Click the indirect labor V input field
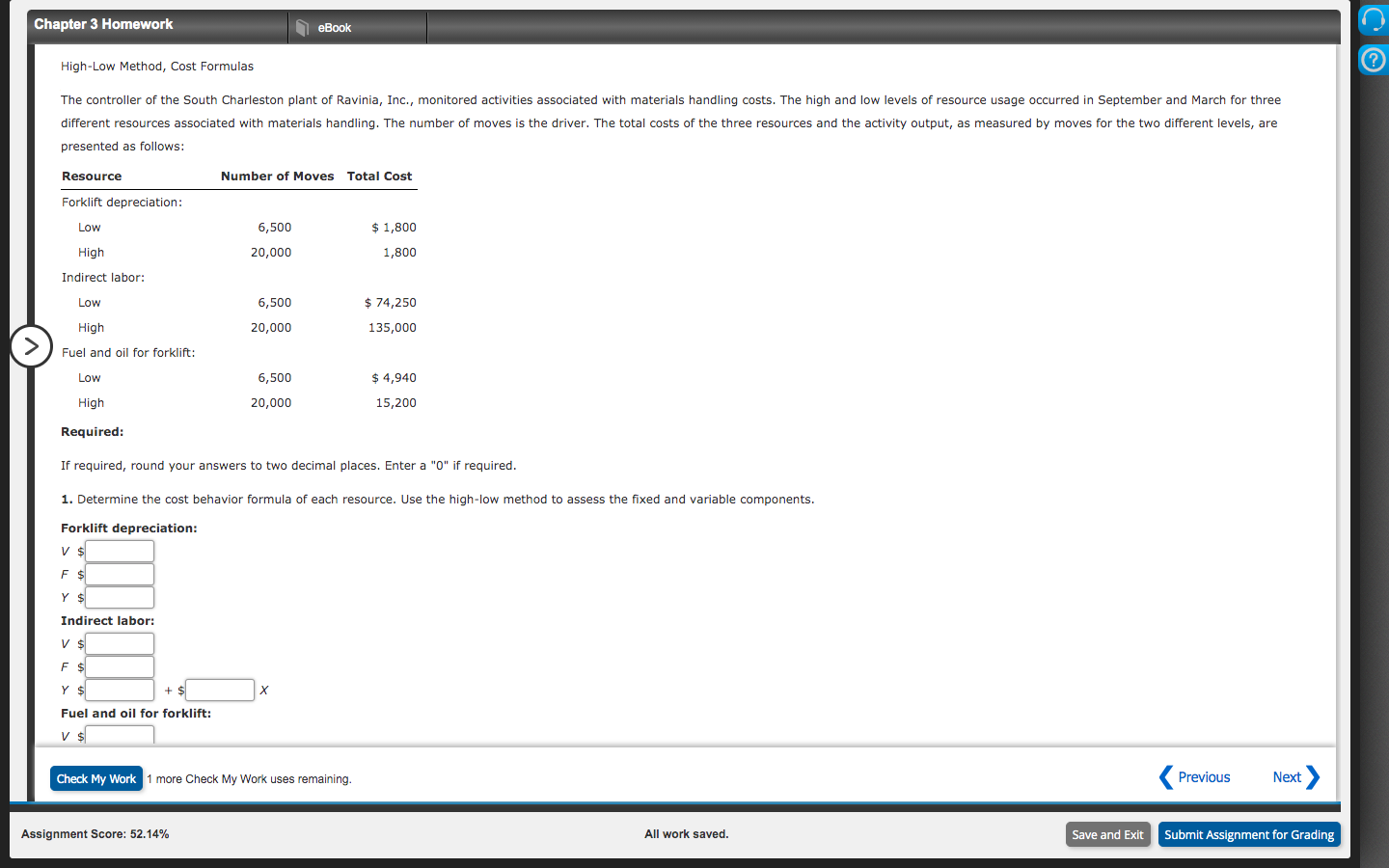 (x=119, y=643)
